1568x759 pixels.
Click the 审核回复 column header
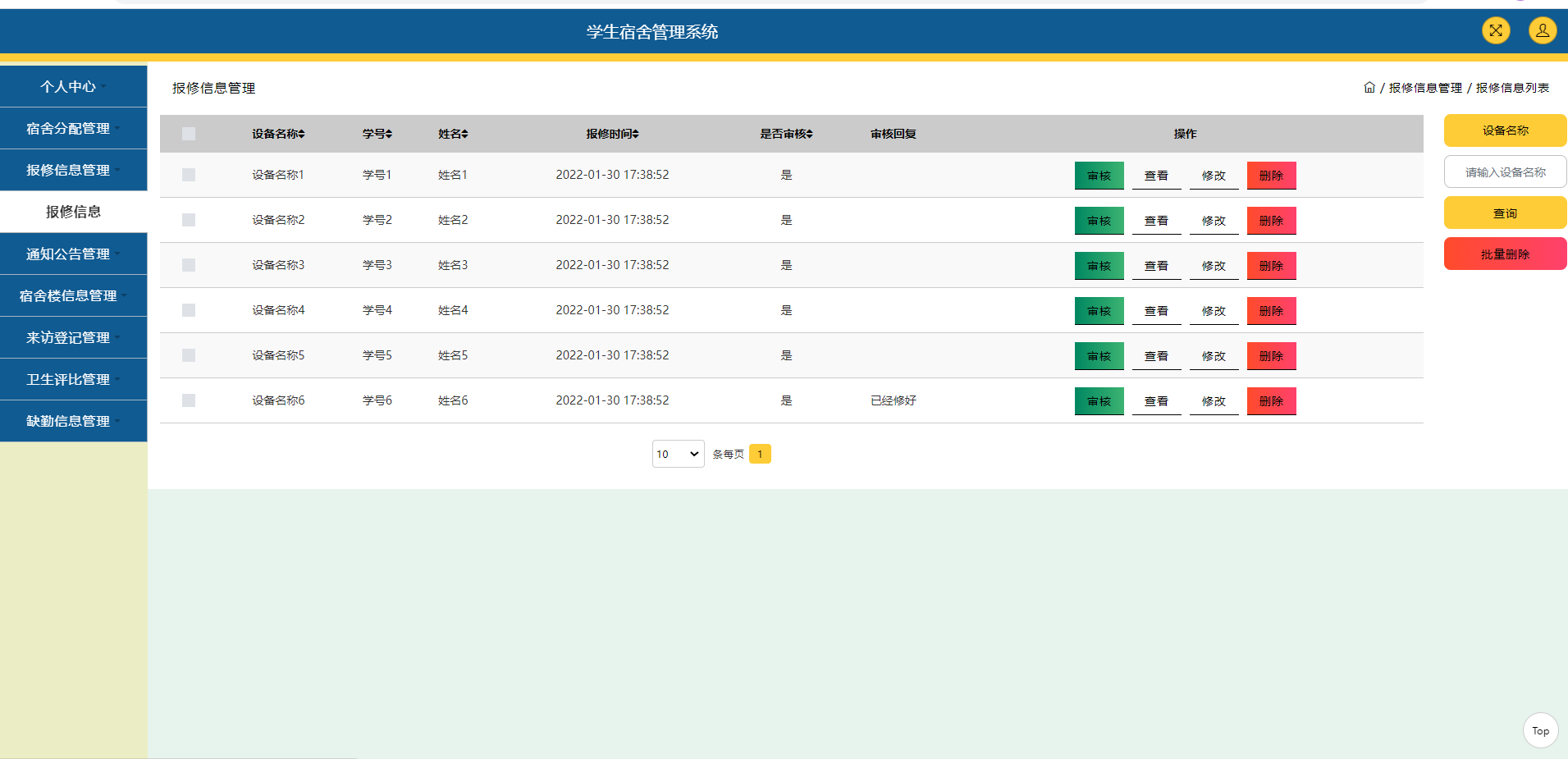pos(893,134)
